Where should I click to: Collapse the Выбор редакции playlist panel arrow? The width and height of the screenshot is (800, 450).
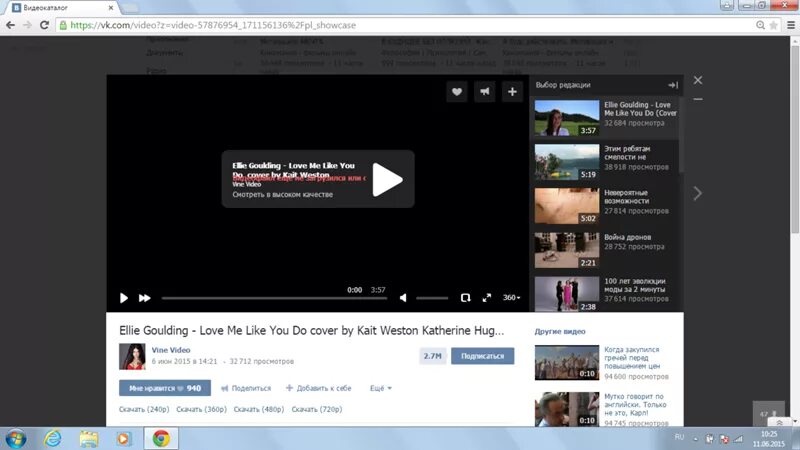(x=673, y=85)
